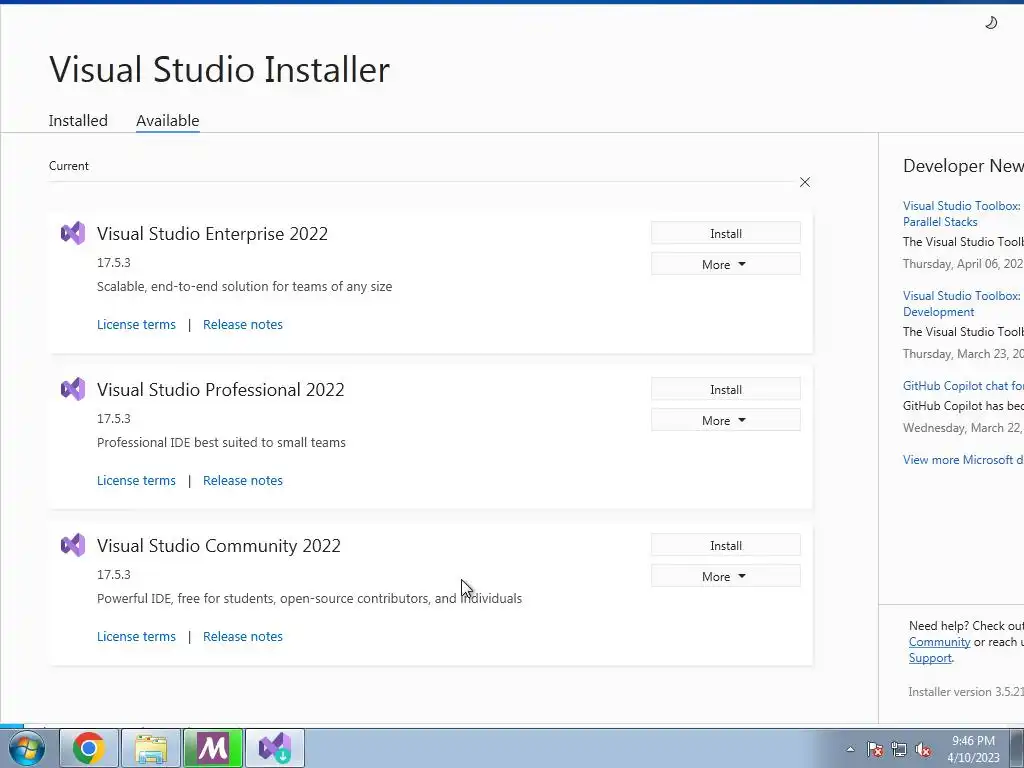This screenshot has height=768, width=1024.
Task: Select Visual Studio Installer taskbar icon
Action: point(275,748)
